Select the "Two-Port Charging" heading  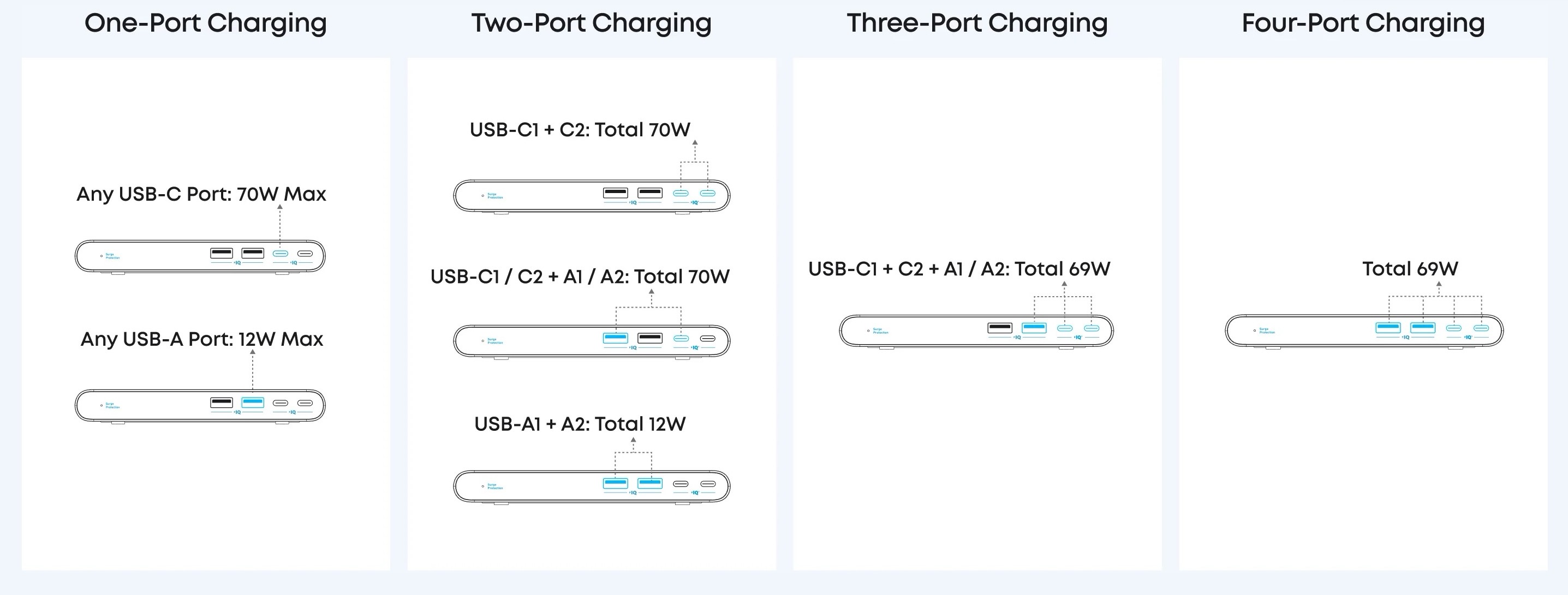coord(591,23)
